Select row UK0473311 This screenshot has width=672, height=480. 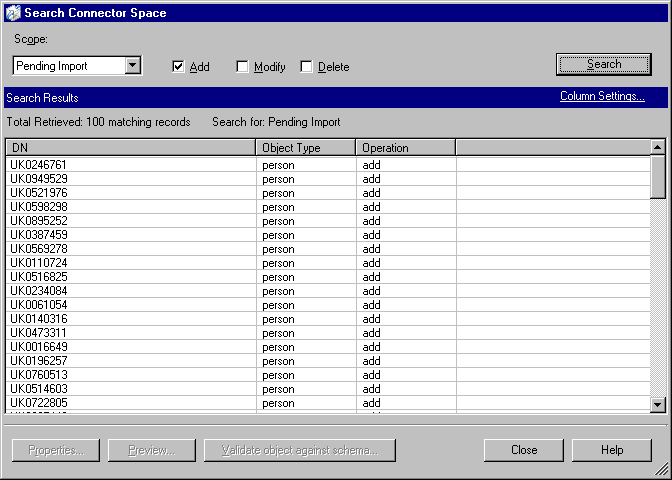(328, 333)
